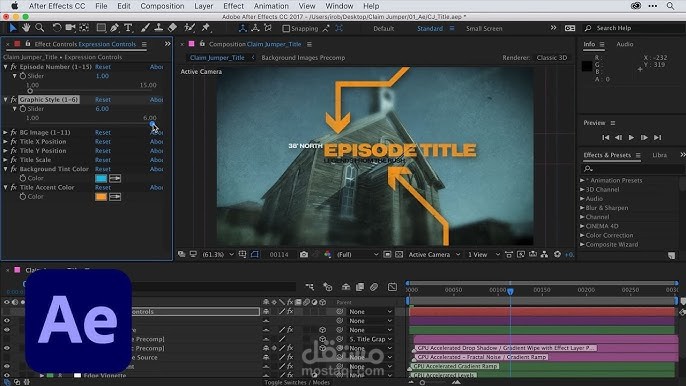Reset the Title Accent Color effect
The height and width of the screenshot is (386, 686).
pyautogui.click(x=103, y=187)
